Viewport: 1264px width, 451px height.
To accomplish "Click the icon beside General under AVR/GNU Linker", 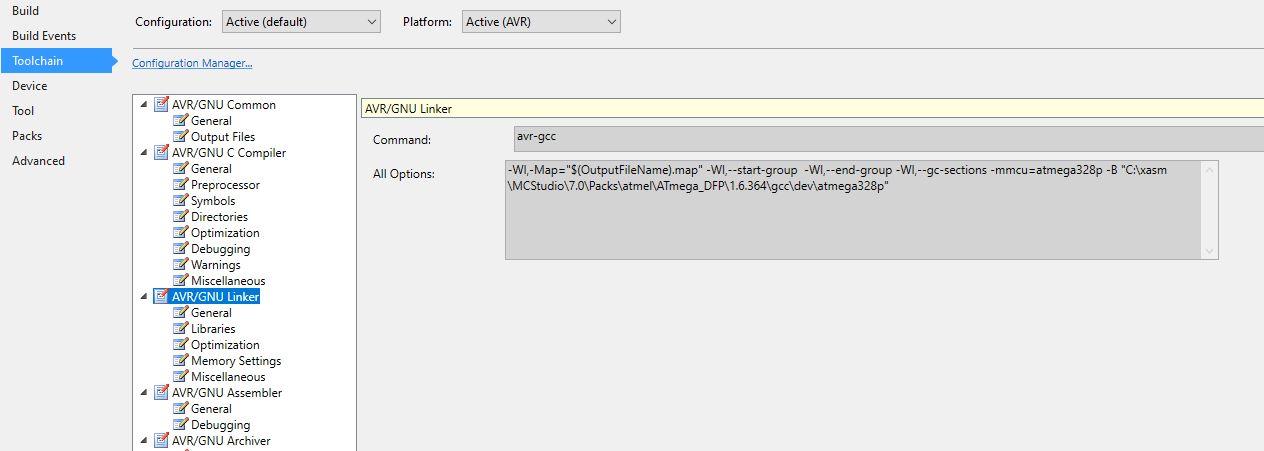I will click(x=181, y=313).
